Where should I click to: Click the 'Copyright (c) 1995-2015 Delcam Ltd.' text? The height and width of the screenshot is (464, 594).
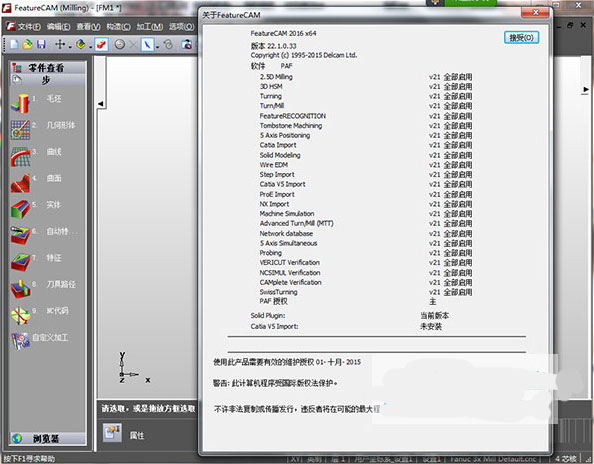click(304, 55)
